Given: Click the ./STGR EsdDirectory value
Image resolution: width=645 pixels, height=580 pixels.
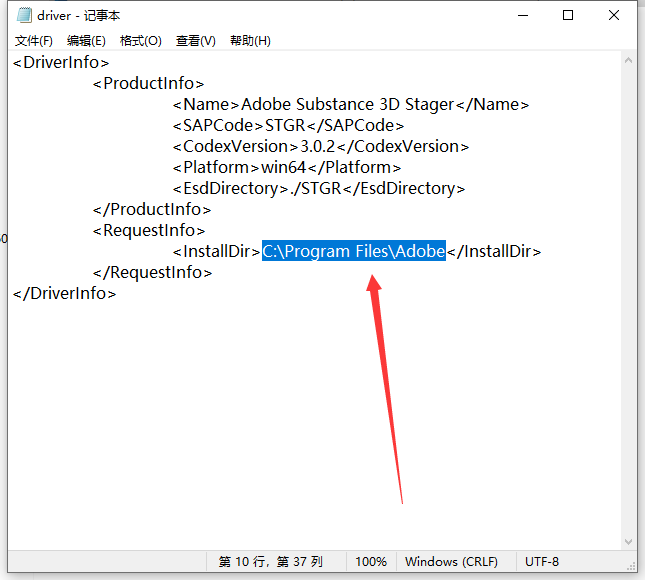Looking at the screenshot, I should tap(313, 188).
